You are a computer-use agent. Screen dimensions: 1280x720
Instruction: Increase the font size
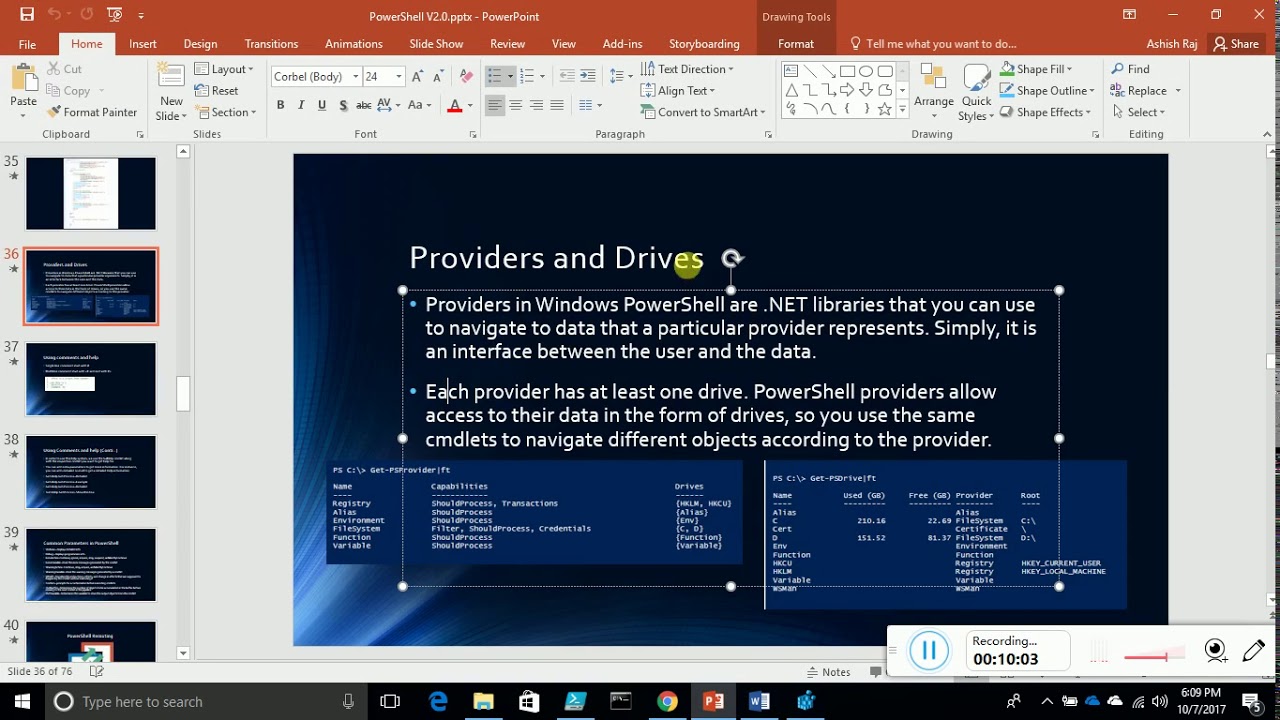(418, 76)
